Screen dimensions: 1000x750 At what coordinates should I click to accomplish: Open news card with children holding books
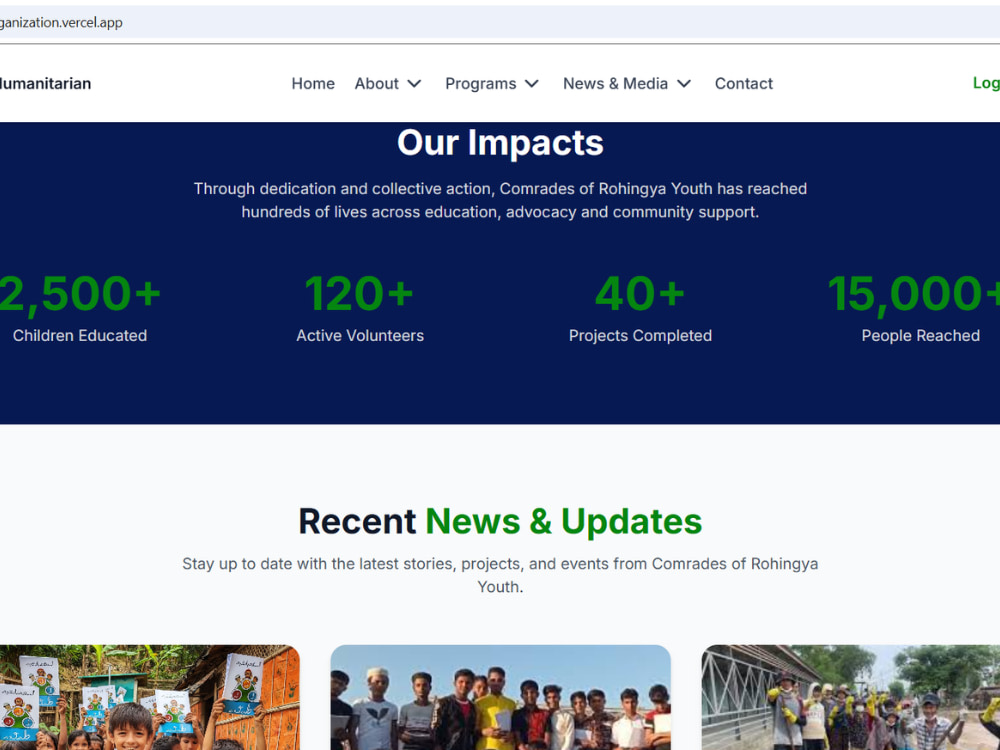pyautogui.click(x=150, y=697)
